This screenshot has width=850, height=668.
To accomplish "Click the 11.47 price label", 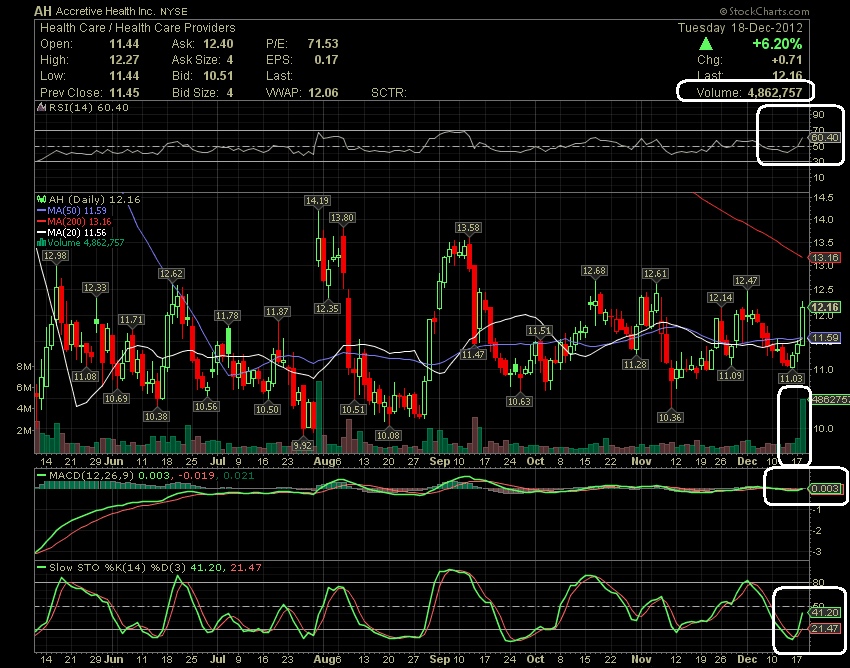I will 473,354.
